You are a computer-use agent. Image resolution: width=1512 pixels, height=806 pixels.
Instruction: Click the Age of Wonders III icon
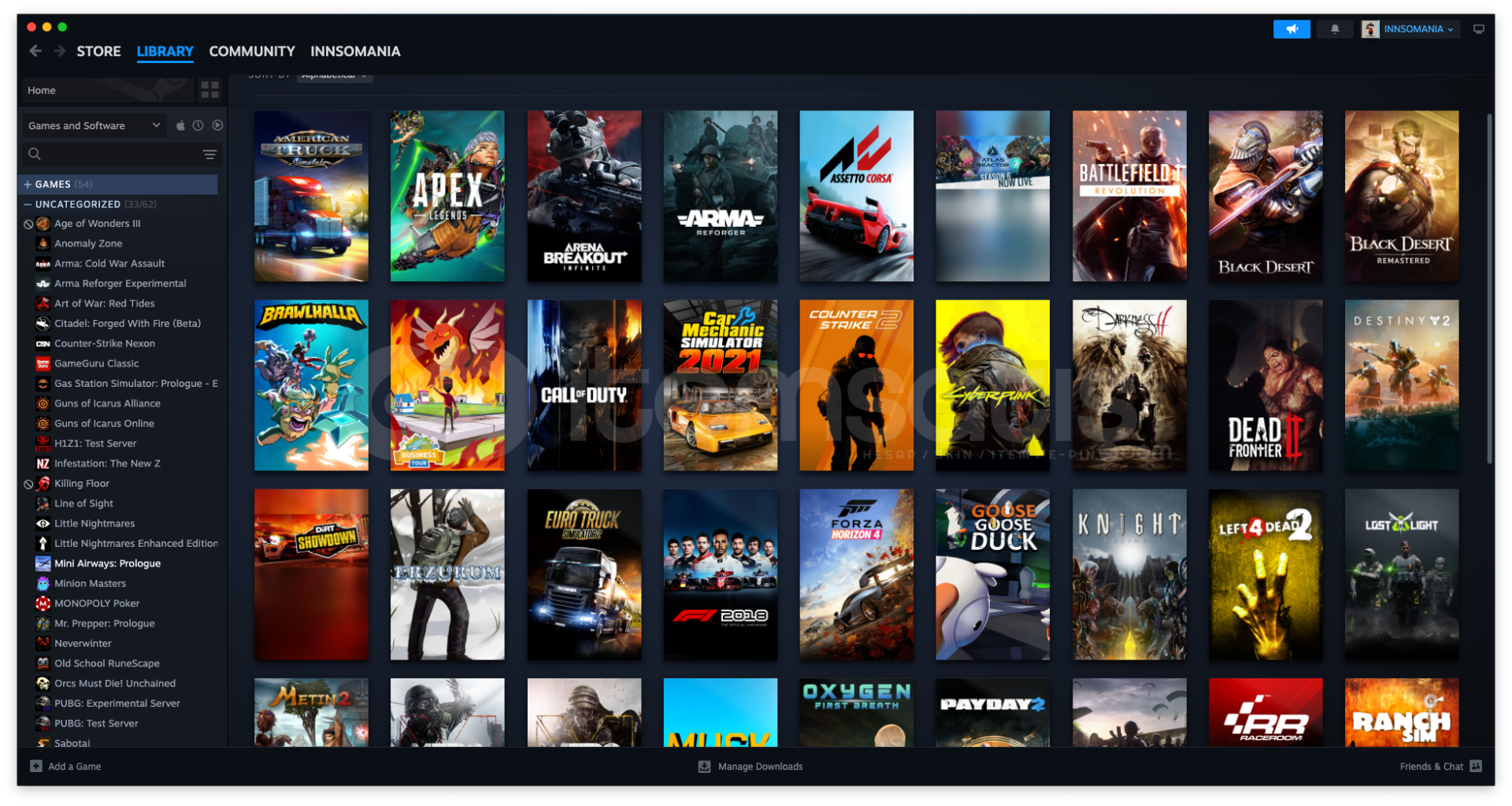[43, 224]
